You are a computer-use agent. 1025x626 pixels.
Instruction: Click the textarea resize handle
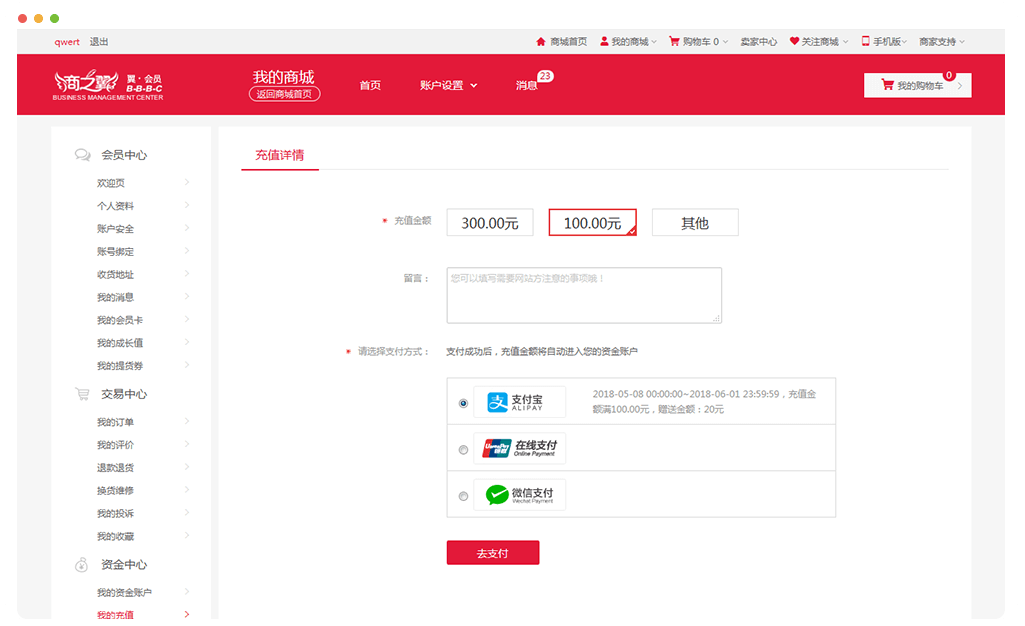pyautogui.click(x=716, y=318)
